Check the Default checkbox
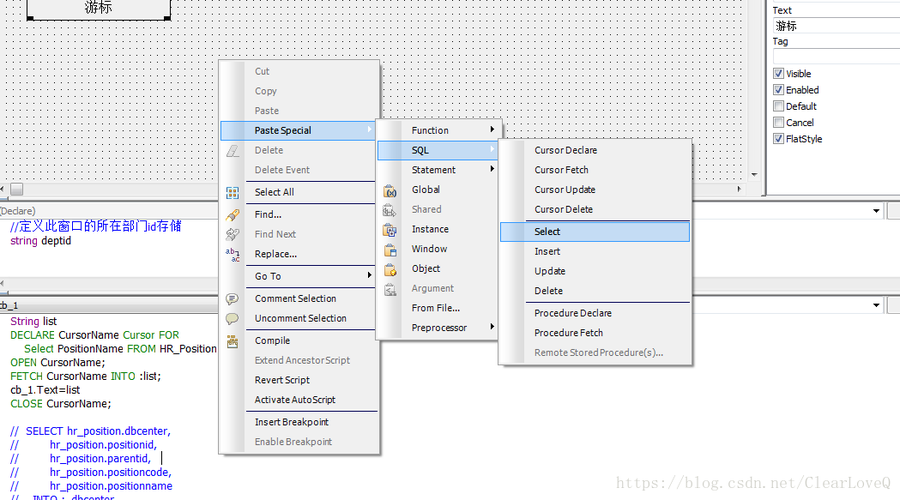 [x=778, y=106]
